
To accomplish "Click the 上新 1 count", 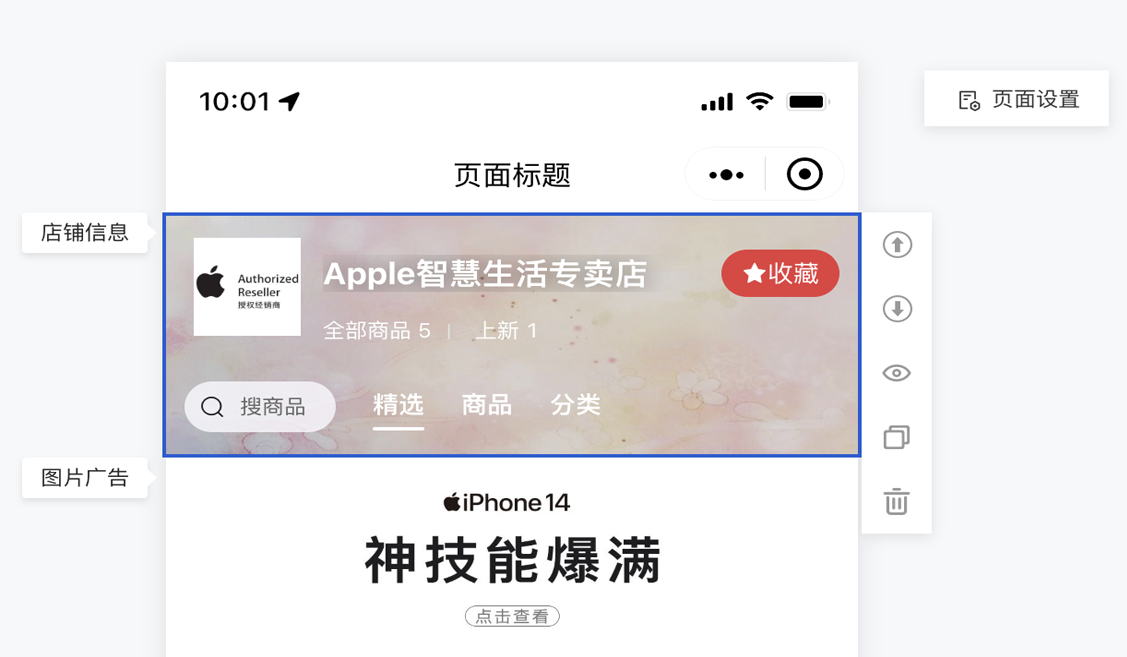I will click(506, 331).
